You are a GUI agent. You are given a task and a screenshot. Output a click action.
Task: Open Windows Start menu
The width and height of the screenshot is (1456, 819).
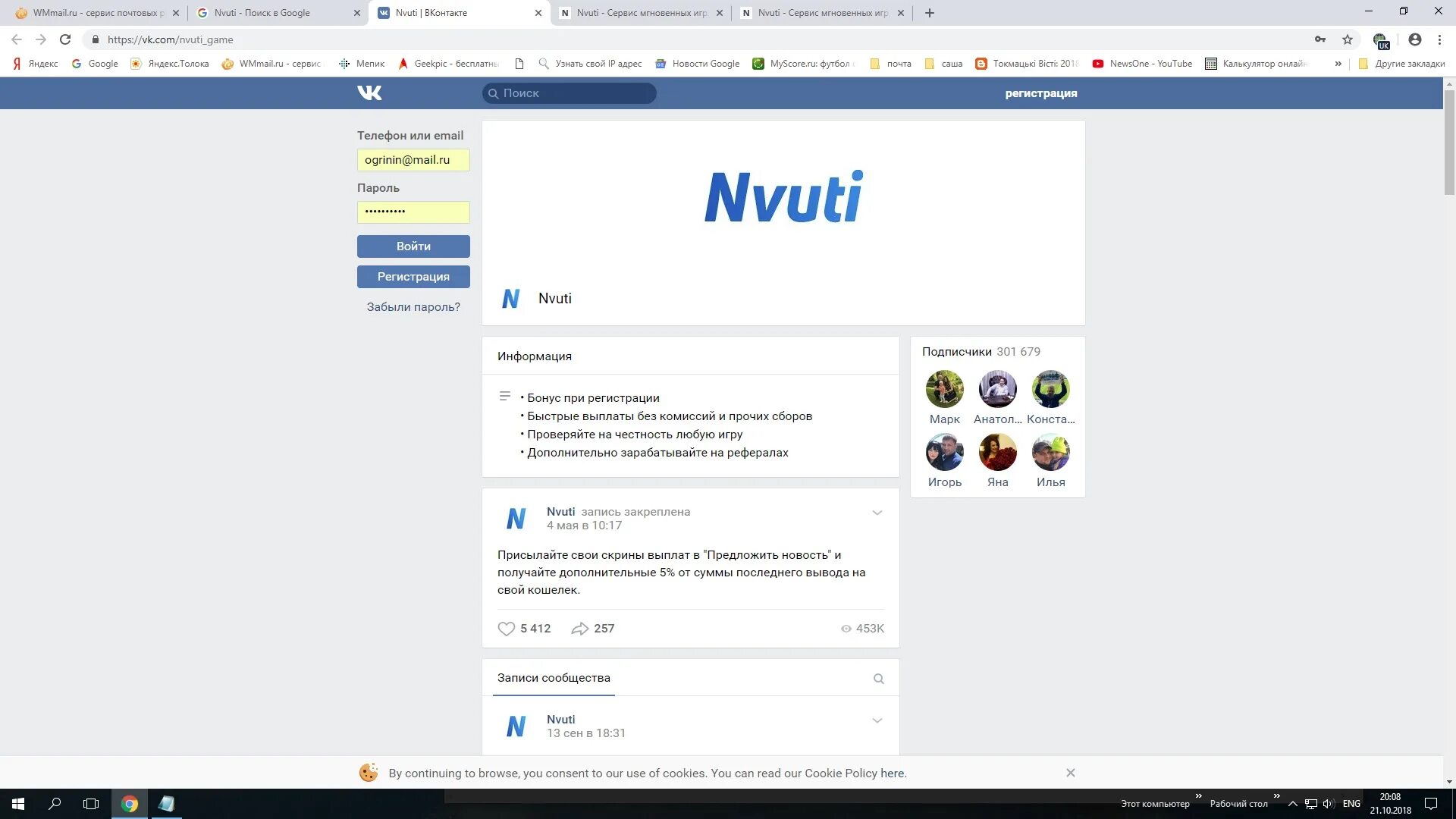18,804
